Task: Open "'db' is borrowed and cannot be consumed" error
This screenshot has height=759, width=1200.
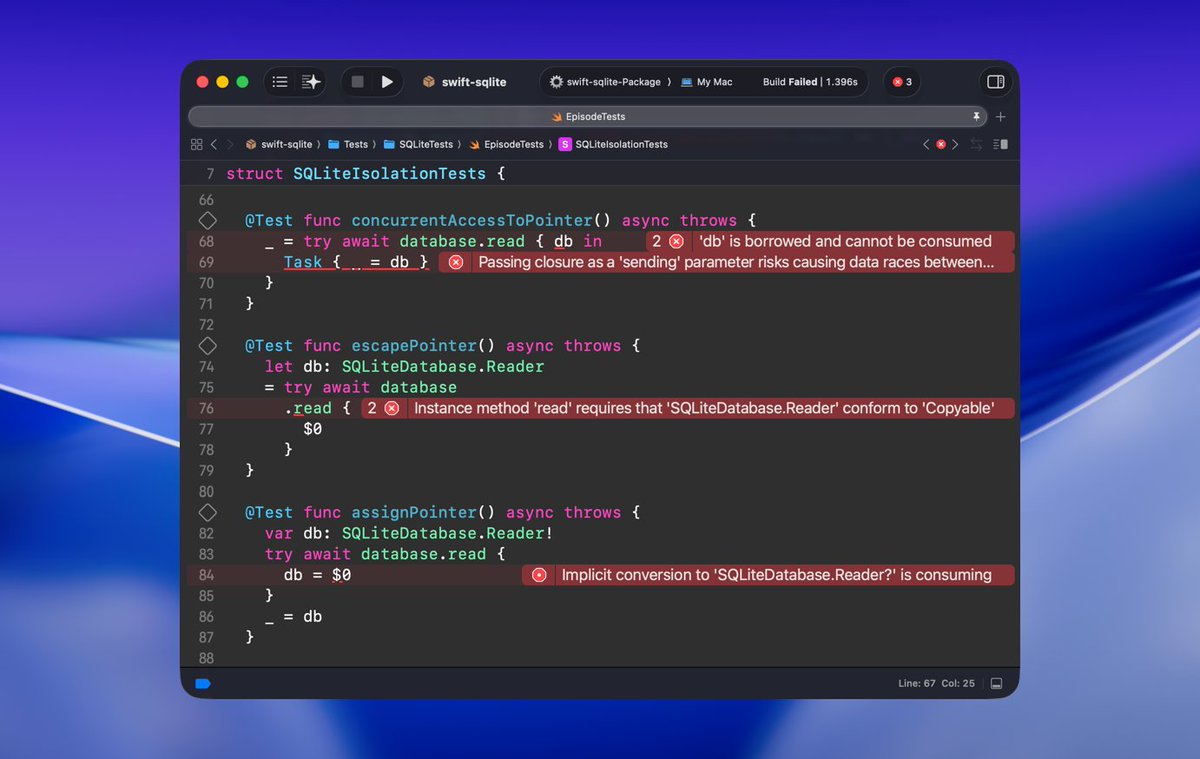Action: tap(845, 241)
